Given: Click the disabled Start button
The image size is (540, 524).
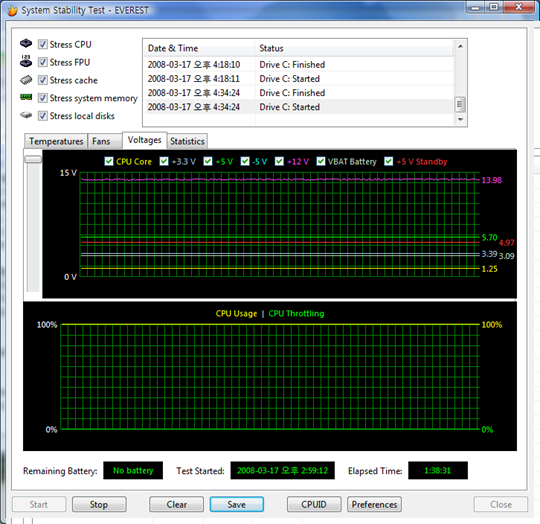Looking at the screenshot, I should coord(39,504).
